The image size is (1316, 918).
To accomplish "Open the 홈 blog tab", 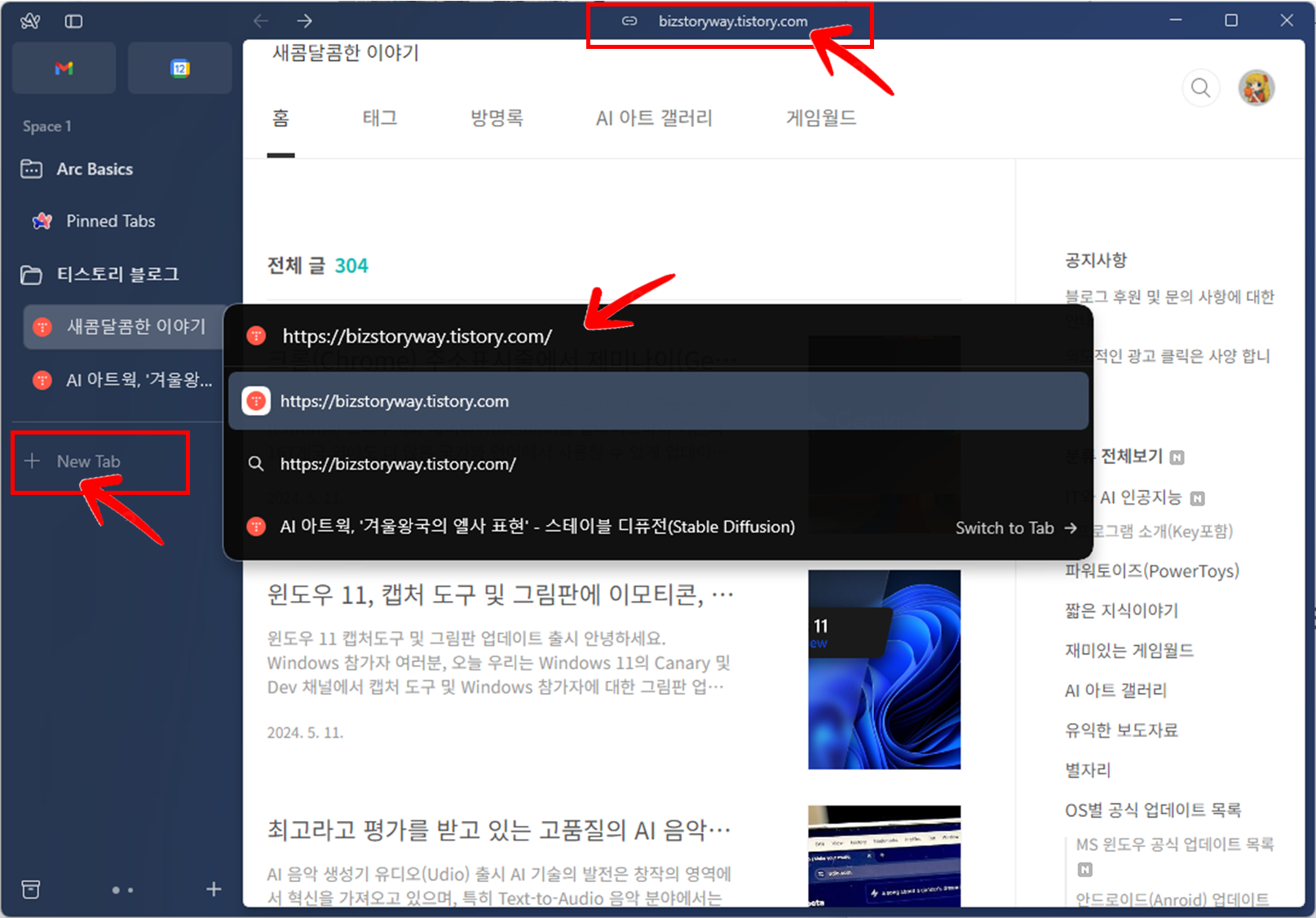I will 280,118.
